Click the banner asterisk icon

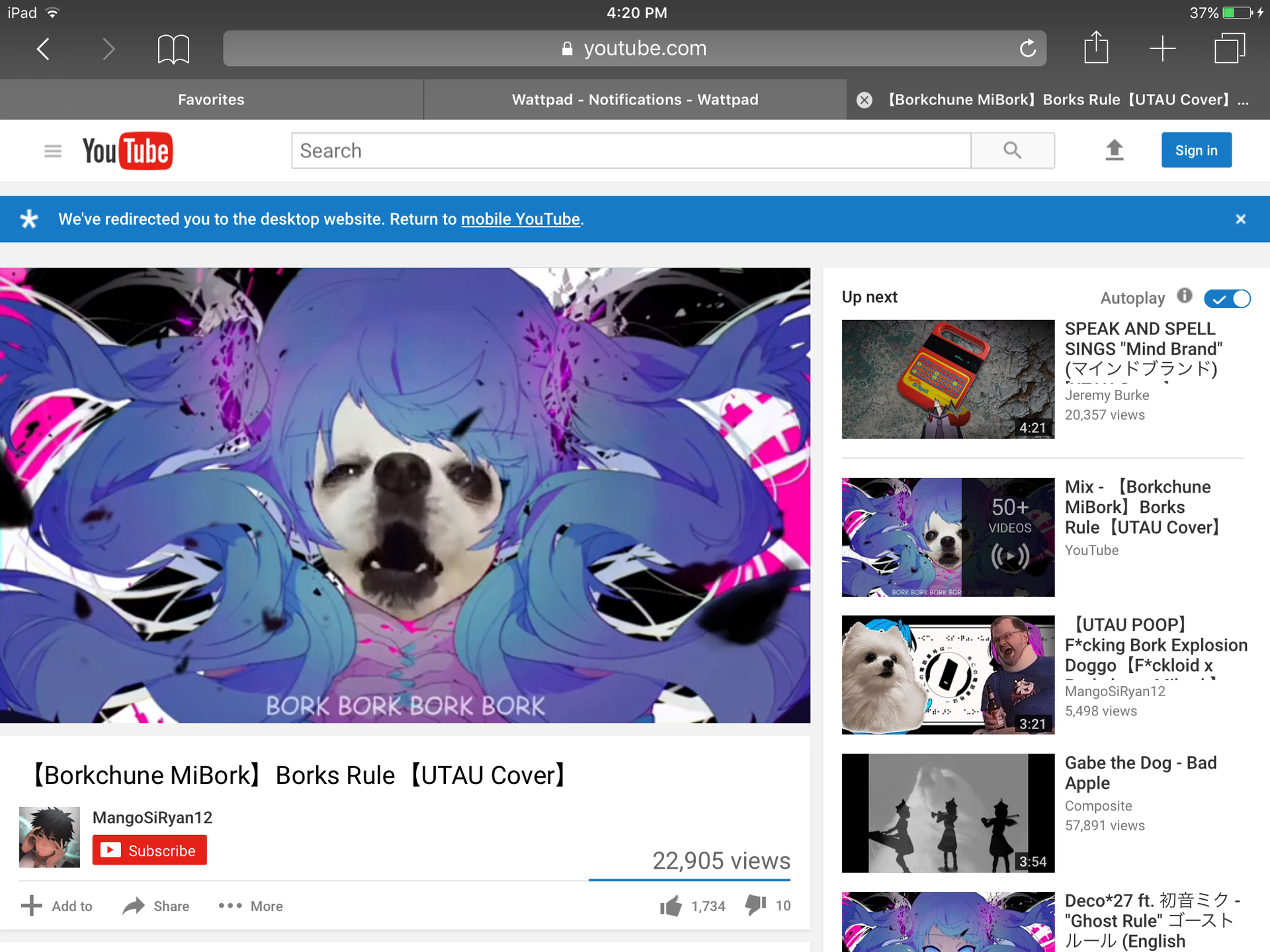tap(29, 219)
